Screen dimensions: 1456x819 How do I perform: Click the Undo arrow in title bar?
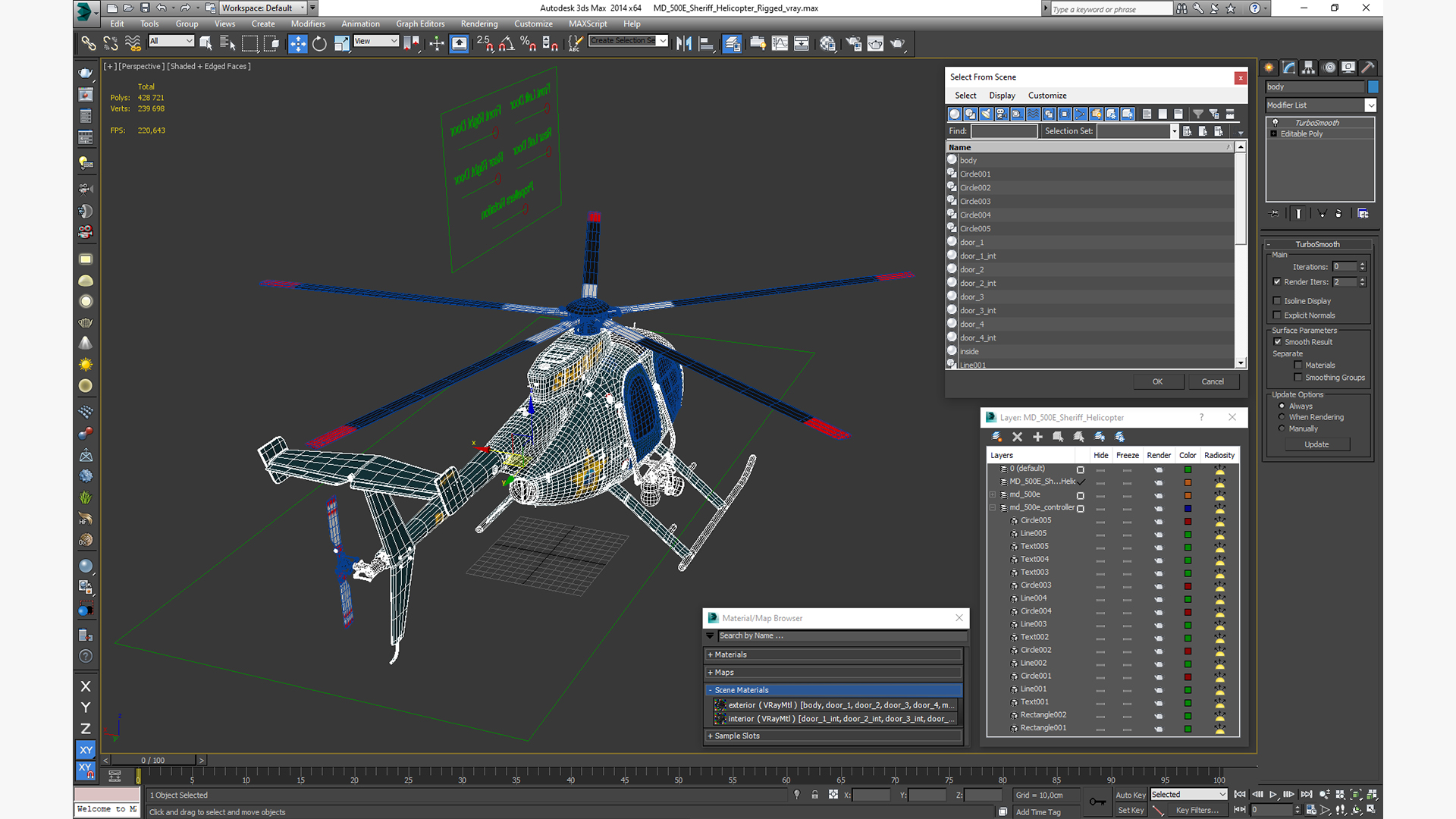point(162,8)
